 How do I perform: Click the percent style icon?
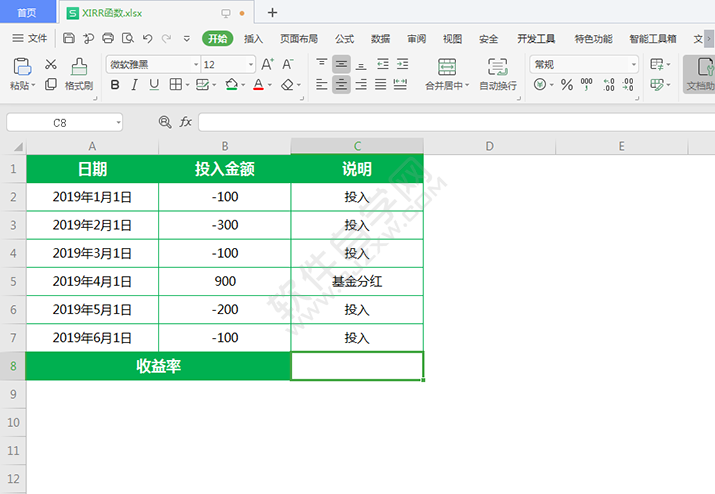tap(567, 85)
